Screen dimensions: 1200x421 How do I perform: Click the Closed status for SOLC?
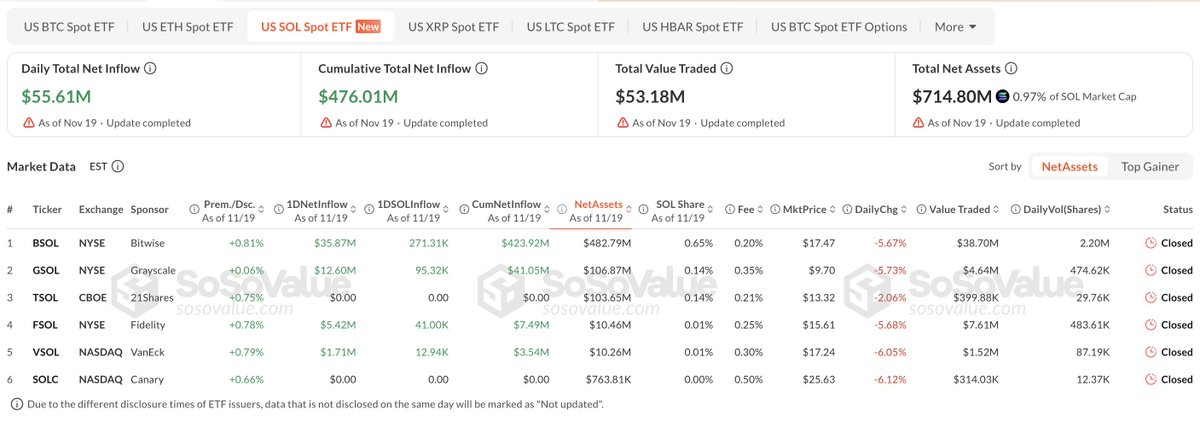point(1169,379)
